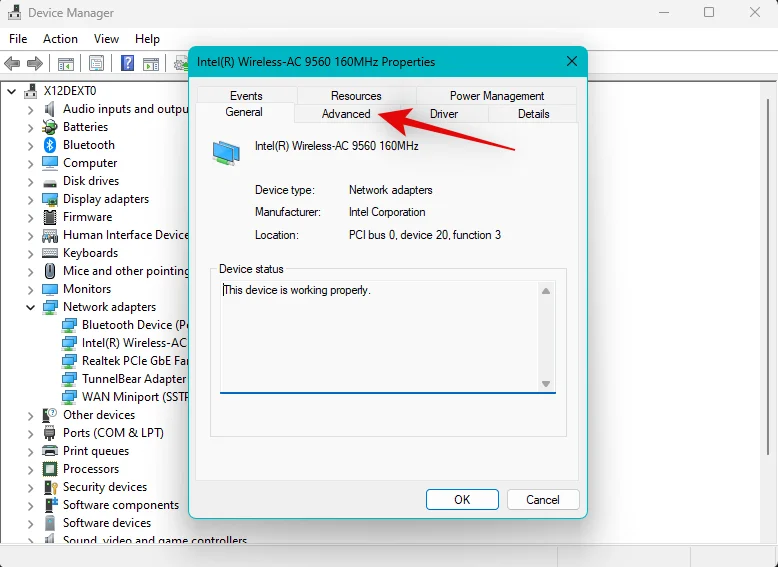Expand the Display adapters category
This screenshot has width=778, height=567.
[x=31, y=199]
